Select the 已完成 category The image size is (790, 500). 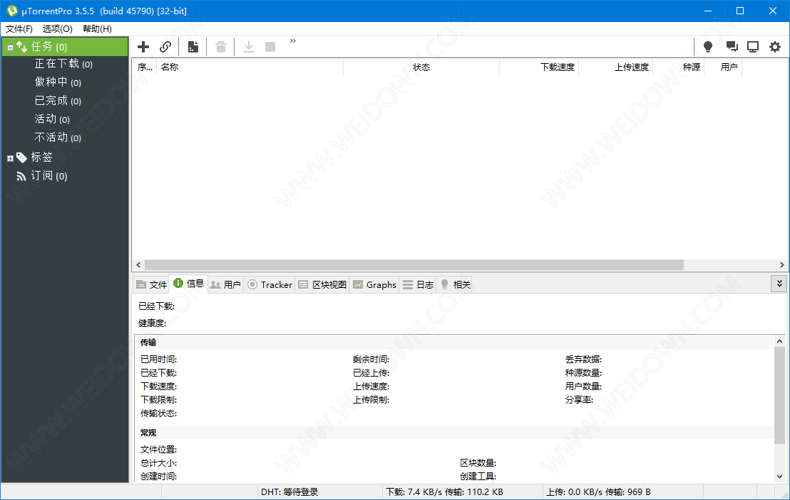[51, 101]
